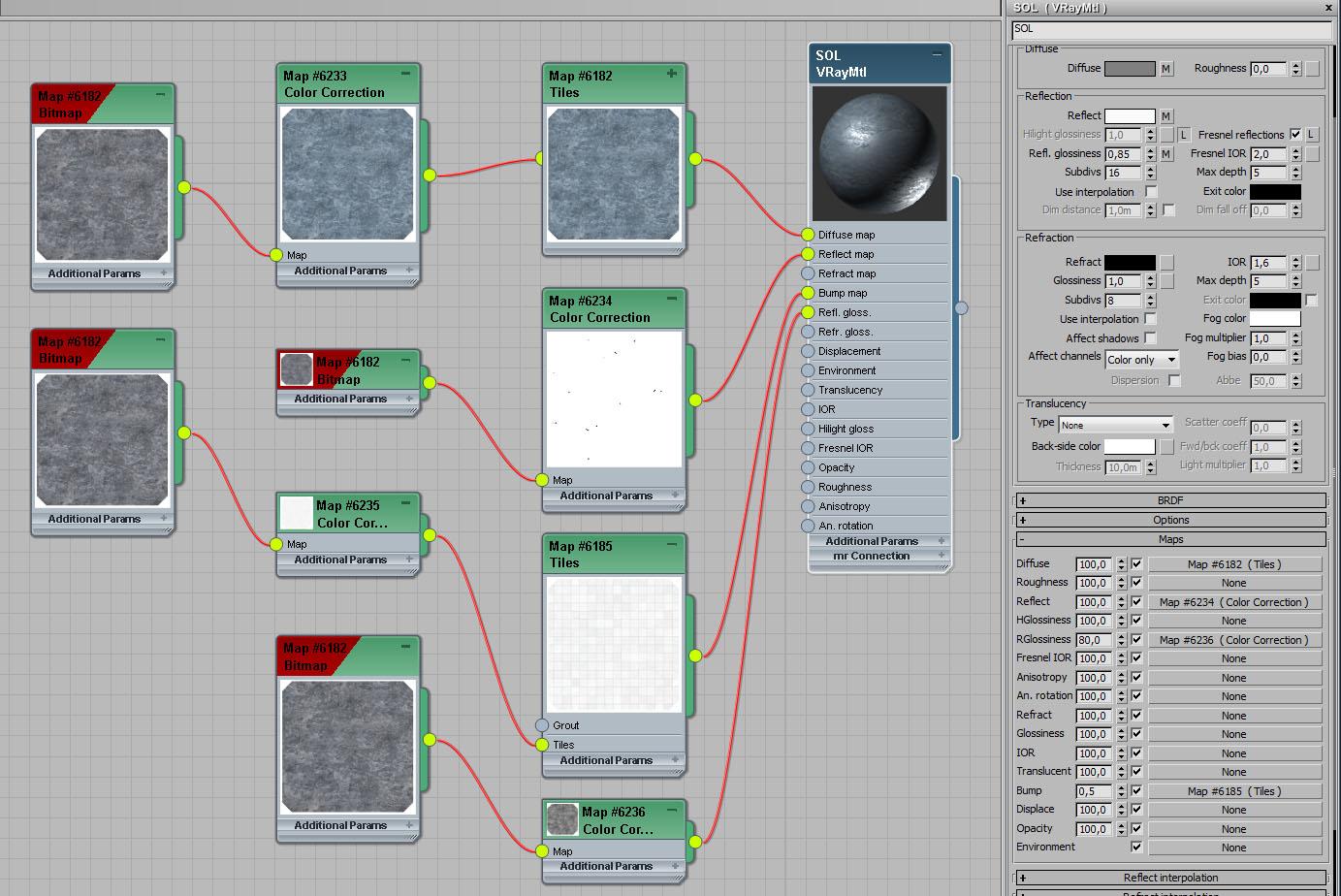
Task: Enable reflection Use interpolation checkbox
Action: (x=1151, y=192)
